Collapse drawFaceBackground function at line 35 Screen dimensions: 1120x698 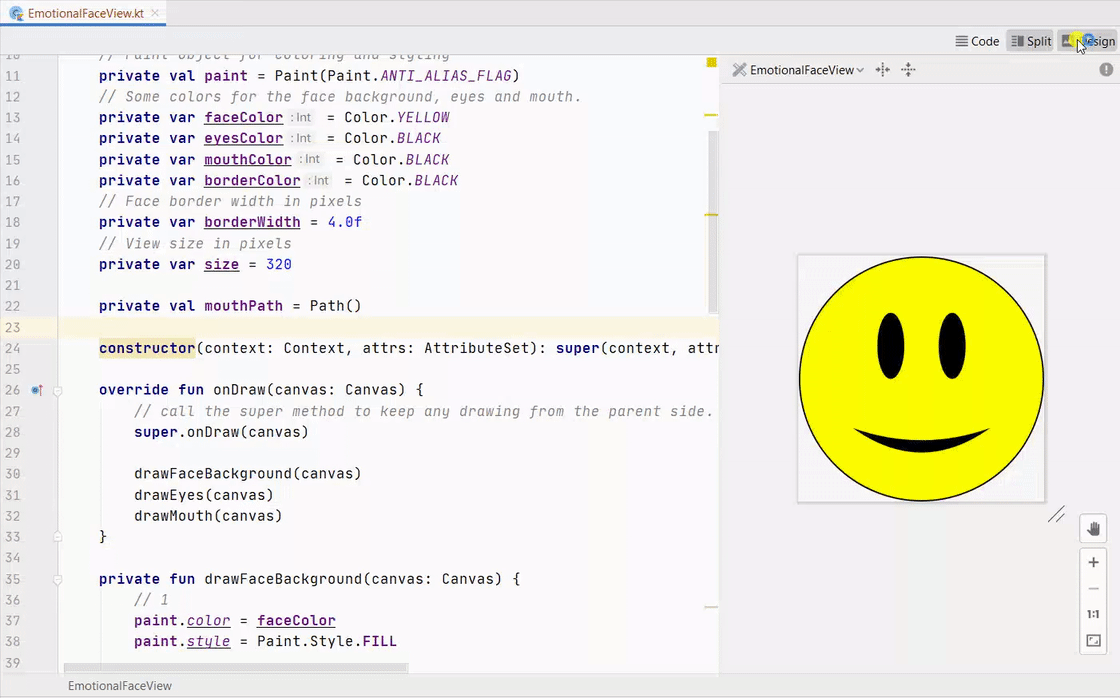[x=58, y=579]
